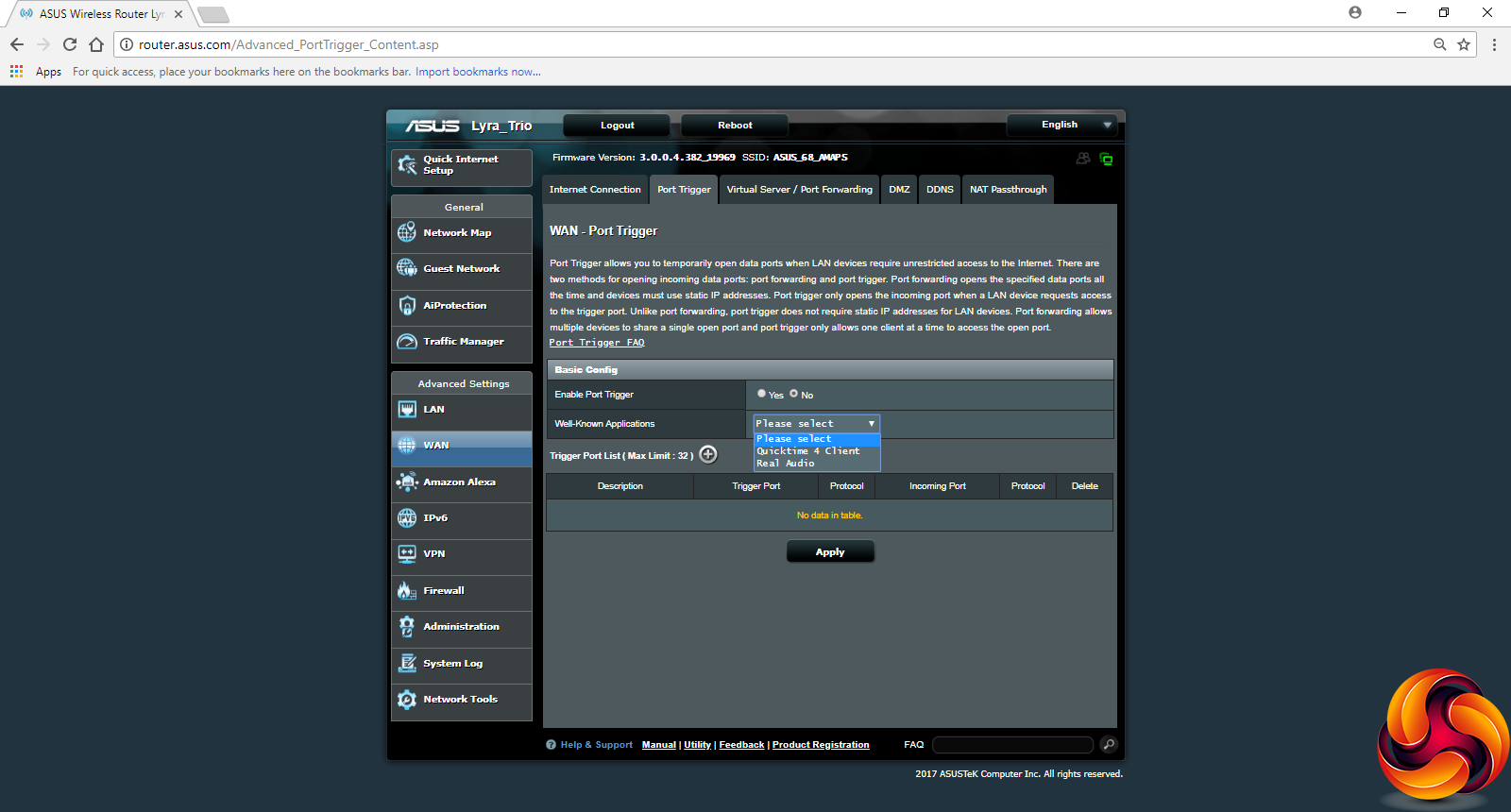Choose Real Audio from the list
Image resolution: width=1511 pixels, height=812 pixels.
[x=817, y=464]
